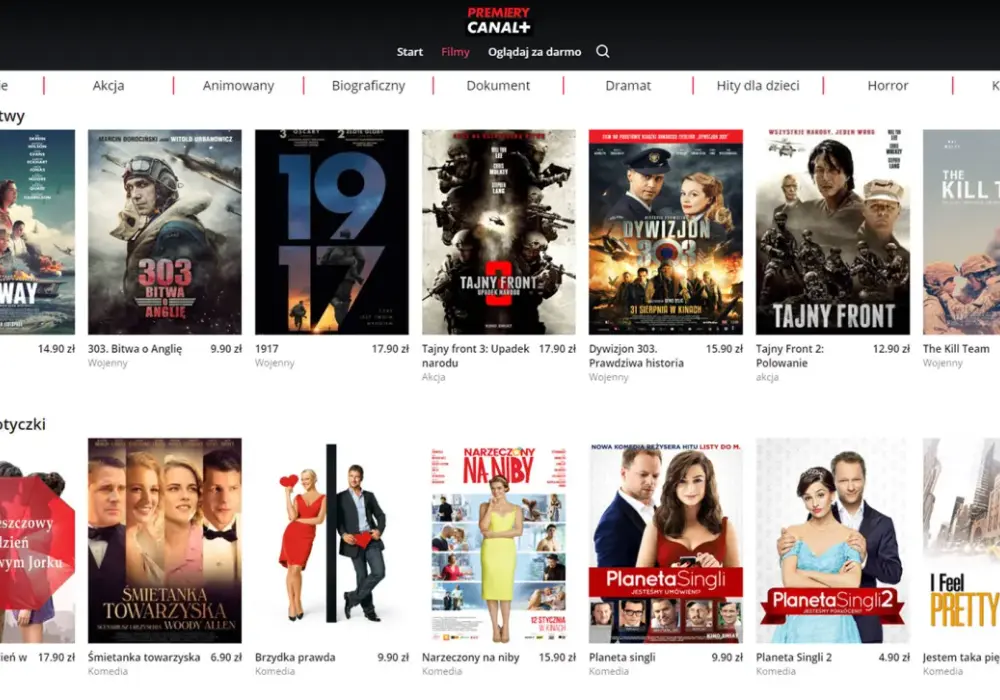
Task: Click Komedia label under Brzydka prawda
Action: (x=275, y=671)
